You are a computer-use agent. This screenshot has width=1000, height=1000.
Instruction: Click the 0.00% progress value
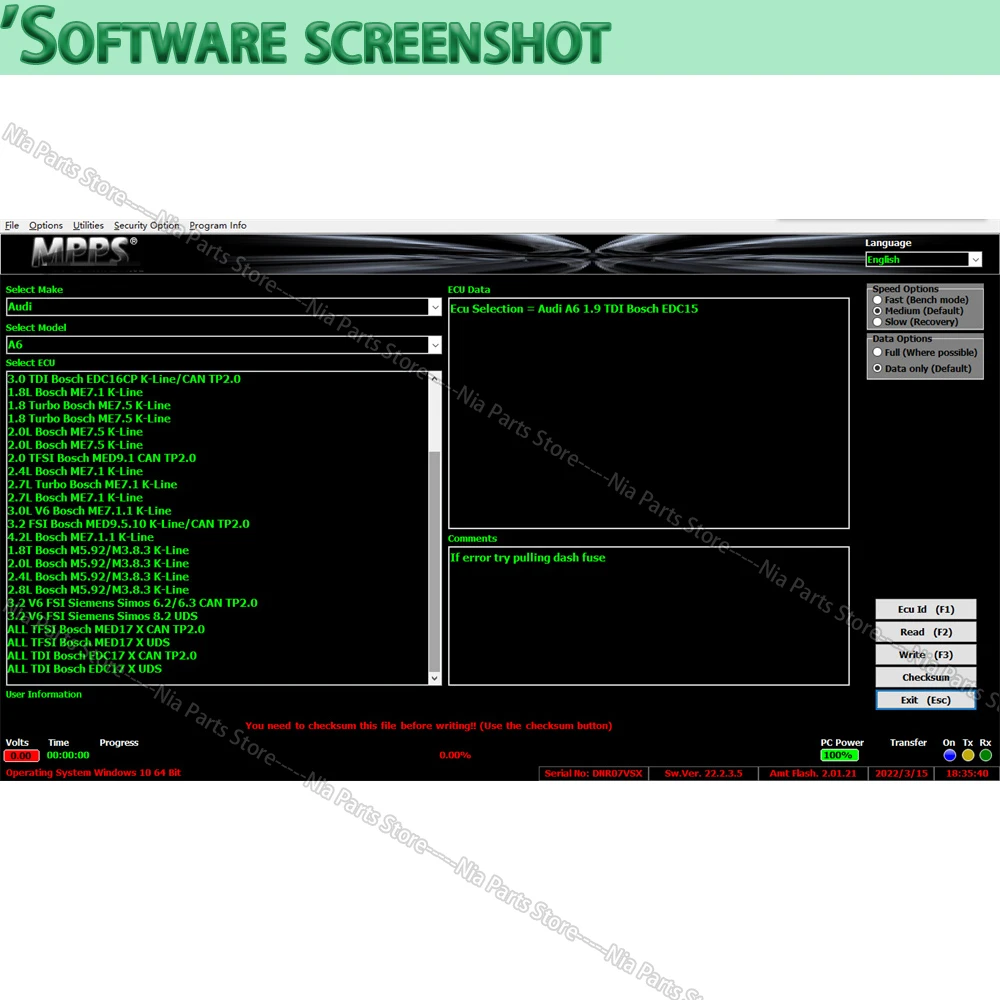(x=455, y=755)
